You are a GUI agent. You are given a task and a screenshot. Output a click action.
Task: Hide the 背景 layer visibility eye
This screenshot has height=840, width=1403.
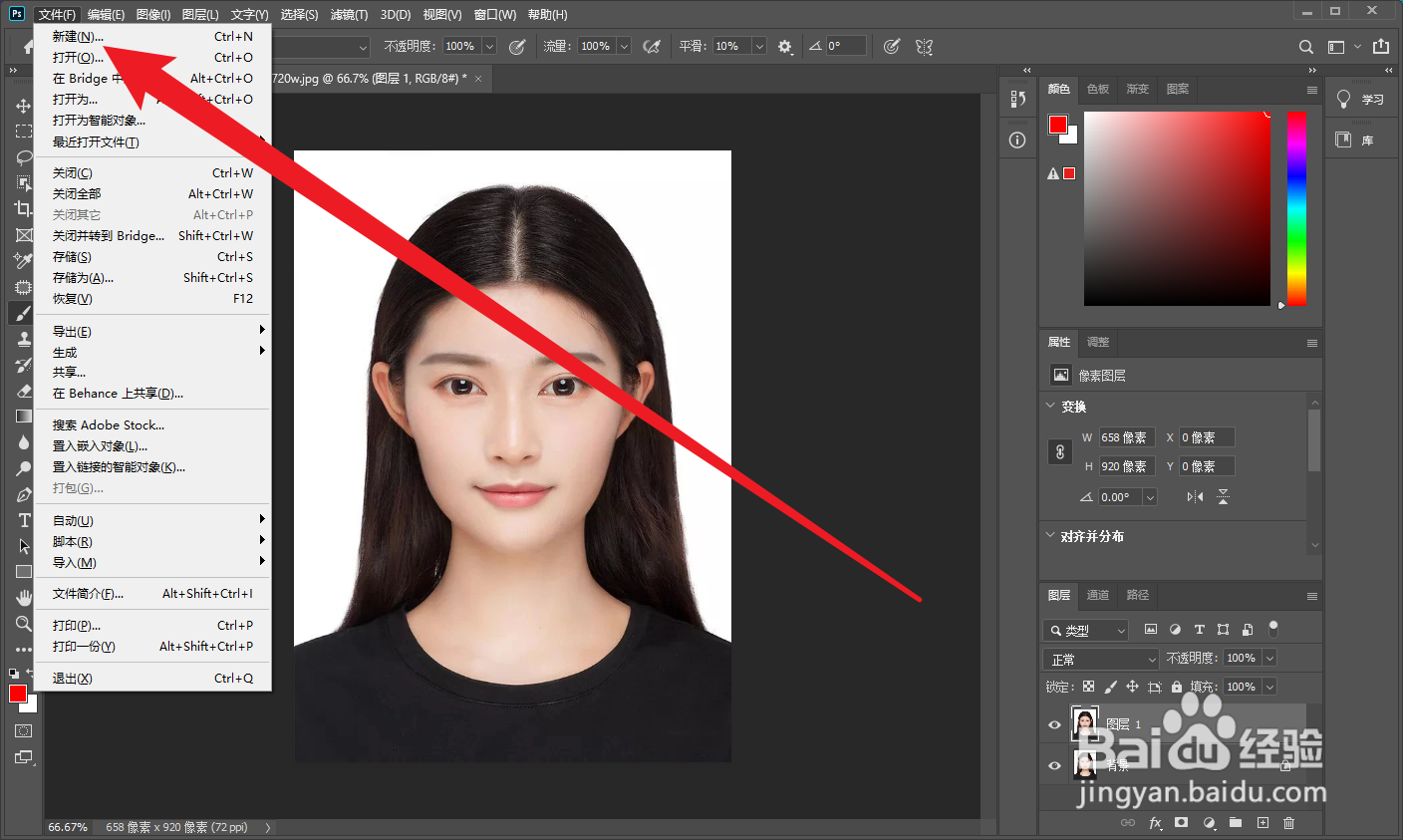pos(1054,765)
